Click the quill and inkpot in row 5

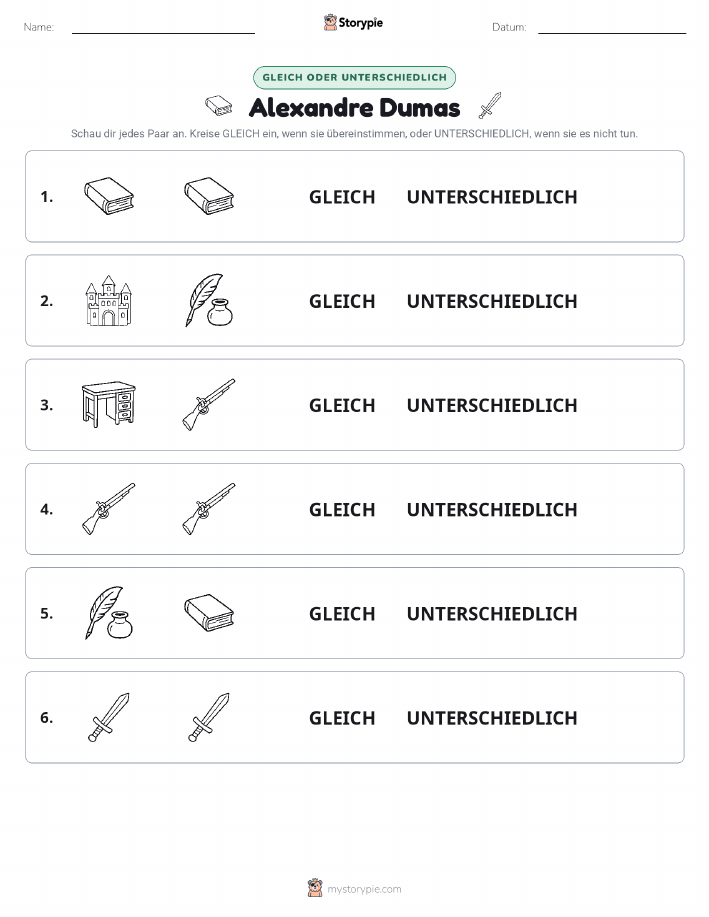pyautogui.click(x=109, y=613)
